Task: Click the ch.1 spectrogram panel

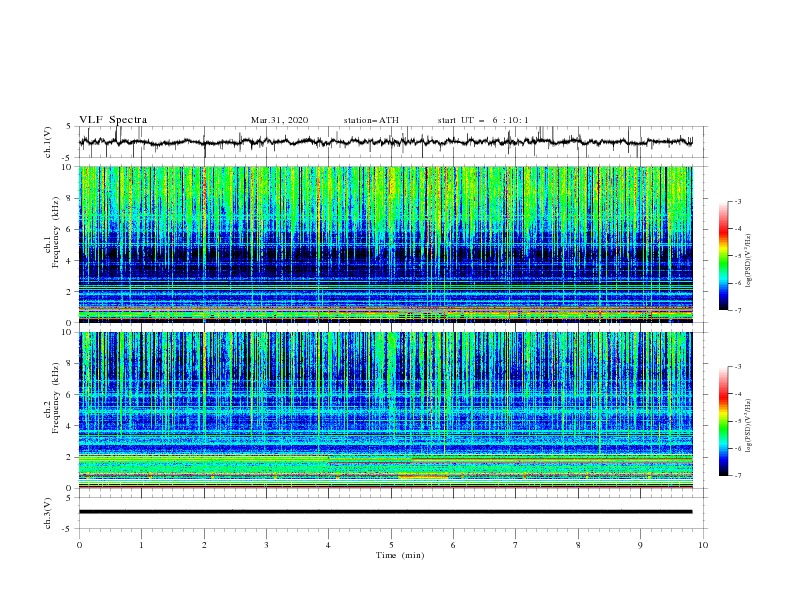Action: click(386, 244)
